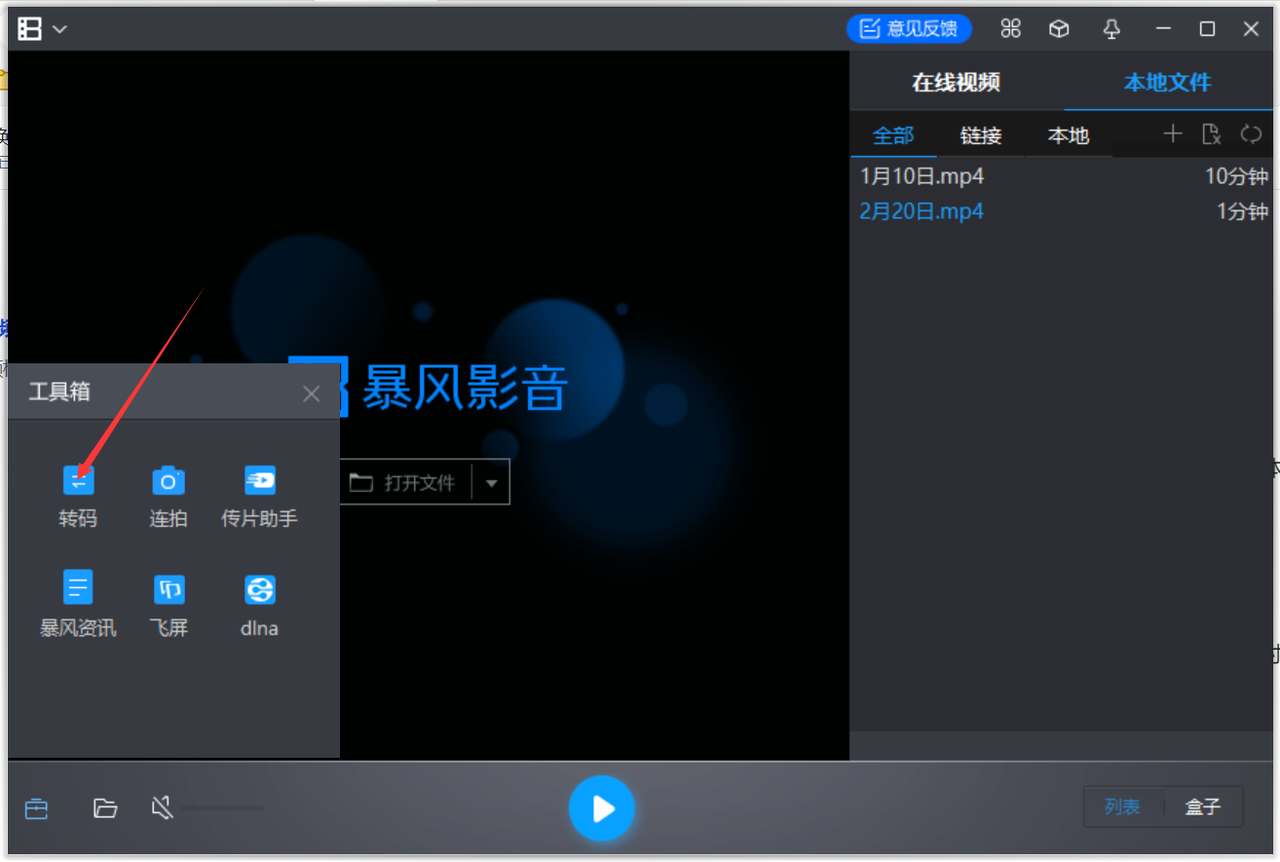Viewport: 1280px width, 862px height.
Task: Switch to 盒子 box view
Action: click(x=1203, y=807)
